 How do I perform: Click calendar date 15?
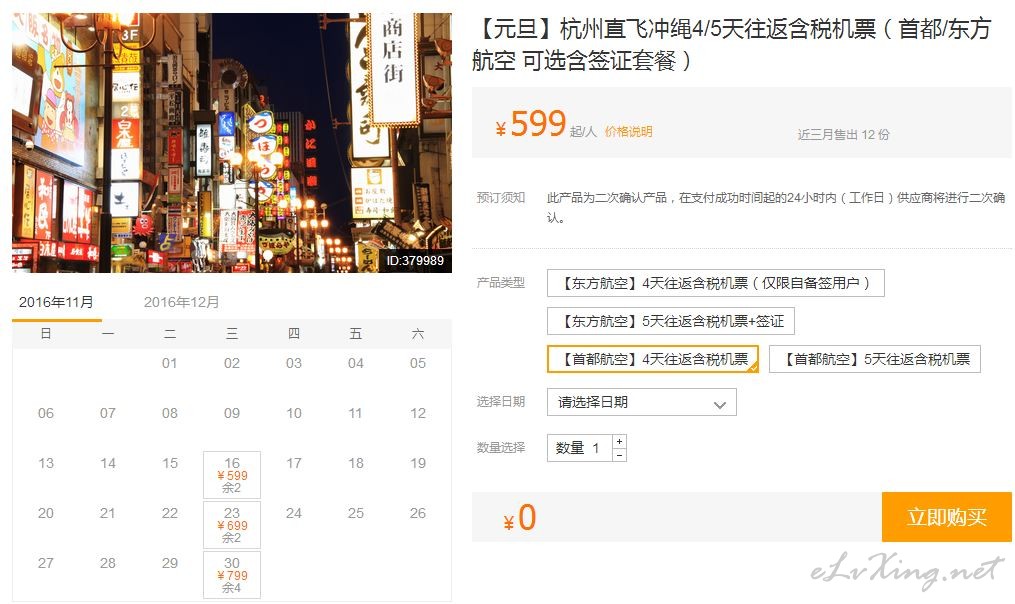tap(170, 463)
